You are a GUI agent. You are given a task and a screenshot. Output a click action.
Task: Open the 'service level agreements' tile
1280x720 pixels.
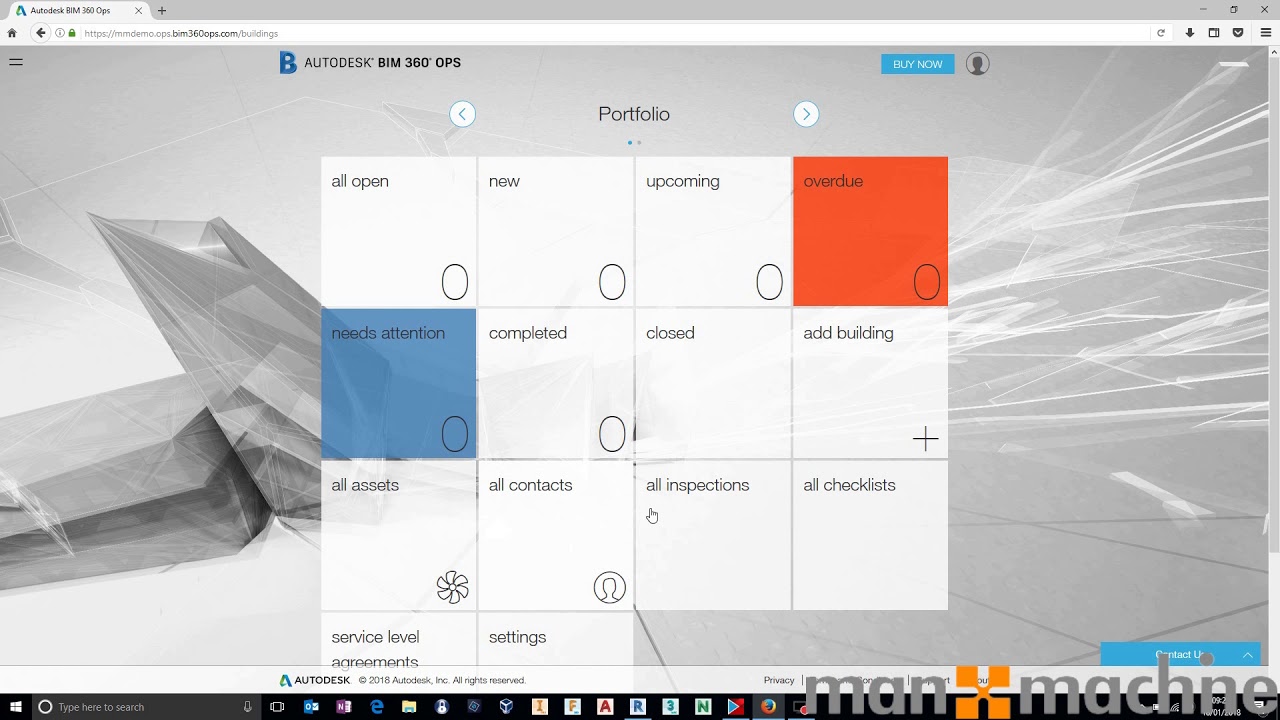pyautogui.click(x=398, y=639)
